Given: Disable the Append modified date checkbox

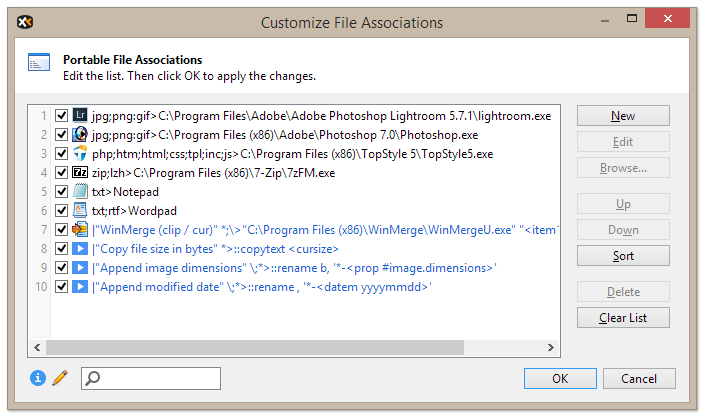Looking at the screenshot, I should 62,287.
